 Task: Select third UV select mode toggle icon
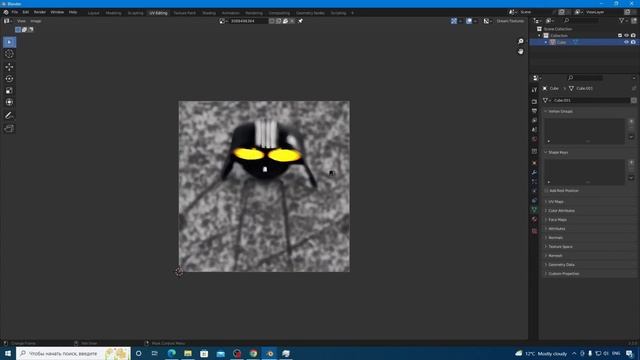pyautogui.click(x=31, y=29)
